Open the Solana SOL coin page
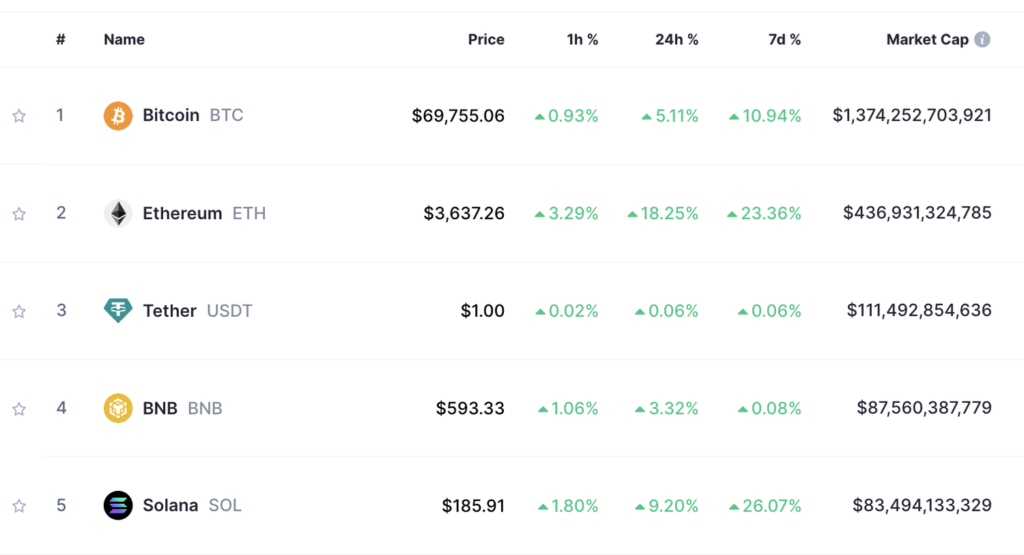The image size is (1024, 555). coord(170,506)
